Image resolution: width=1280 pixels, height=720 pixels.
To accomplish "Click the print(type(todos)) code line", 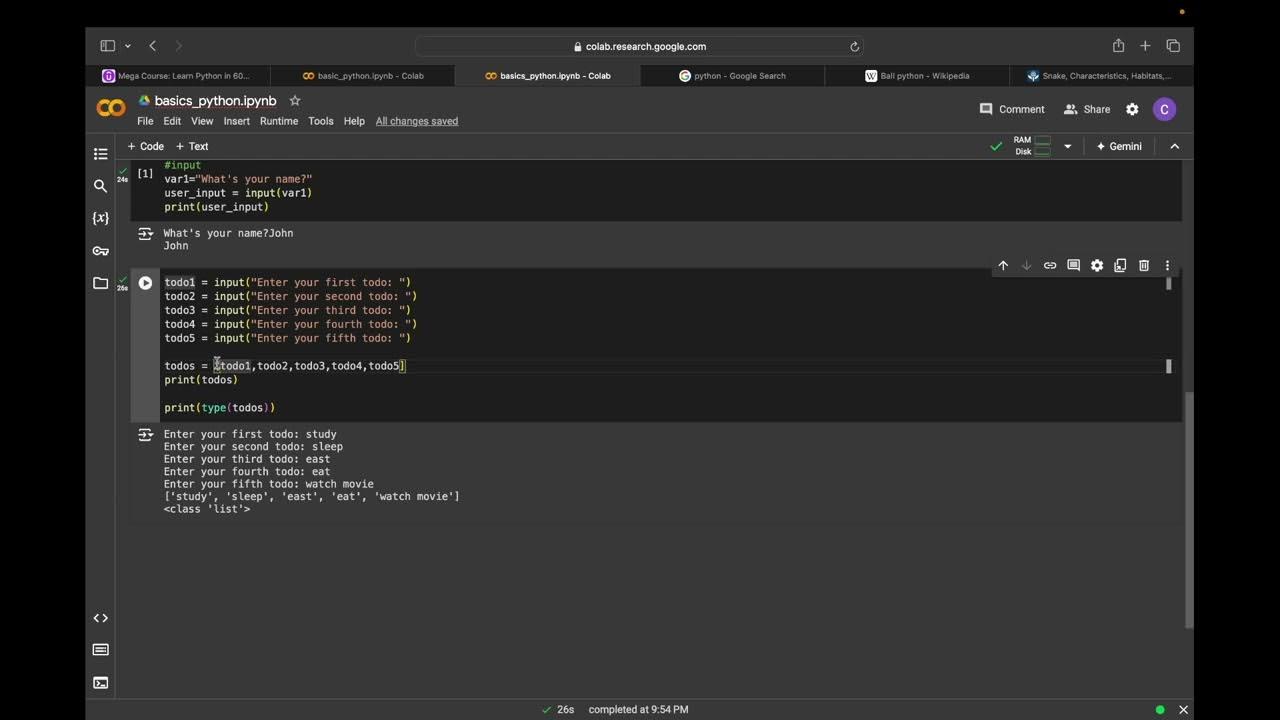I will (220, 408).
